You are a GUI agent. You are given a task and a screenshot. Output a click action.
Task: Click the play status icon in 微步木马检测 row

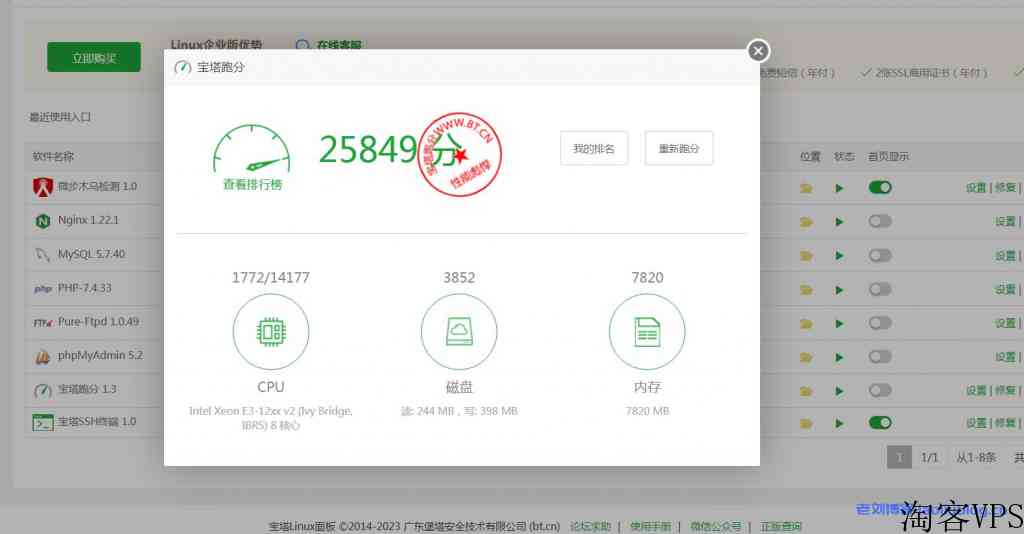[x=839, y=189]
